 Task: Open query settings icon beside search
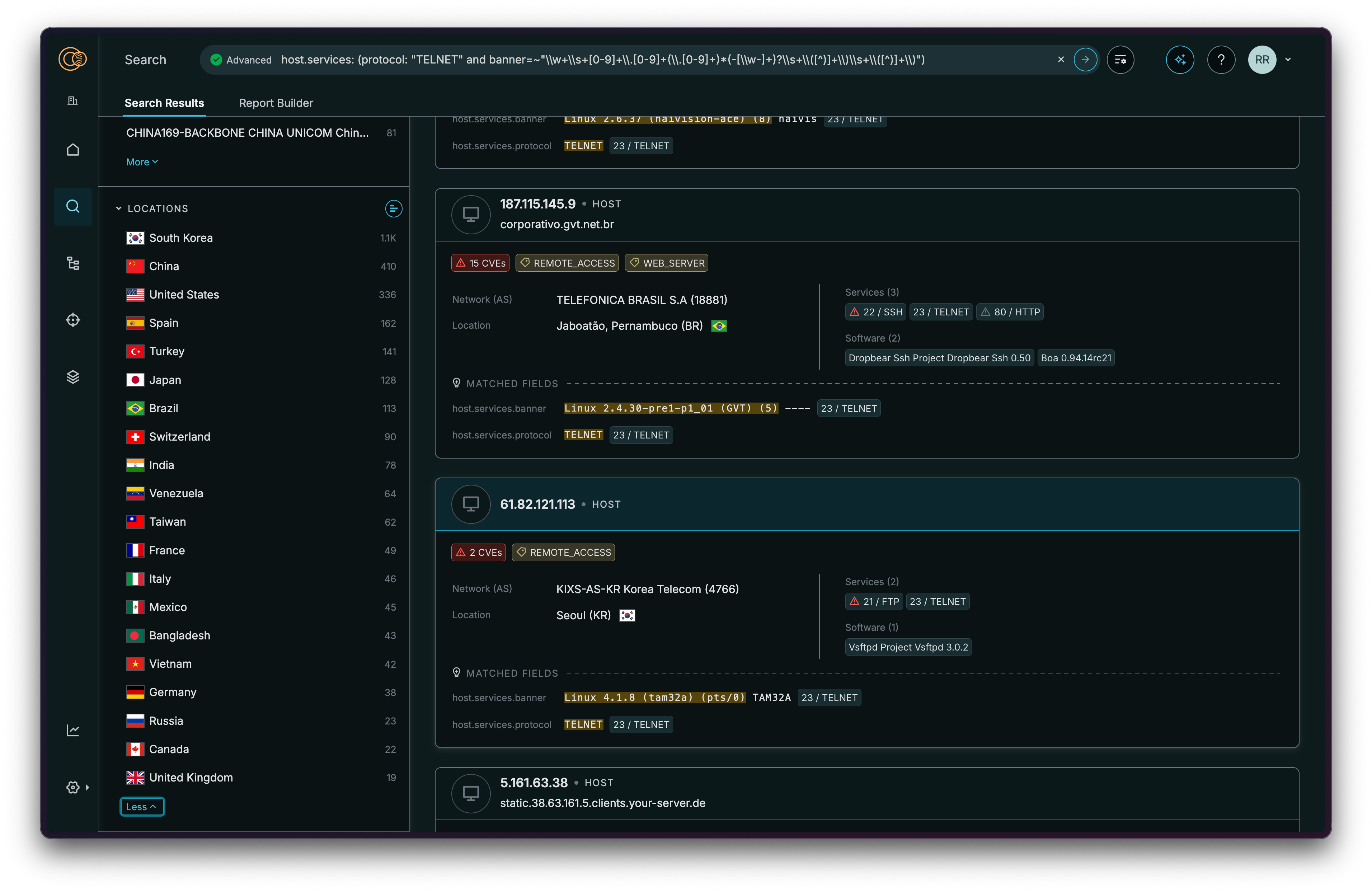click(1120, 60)
